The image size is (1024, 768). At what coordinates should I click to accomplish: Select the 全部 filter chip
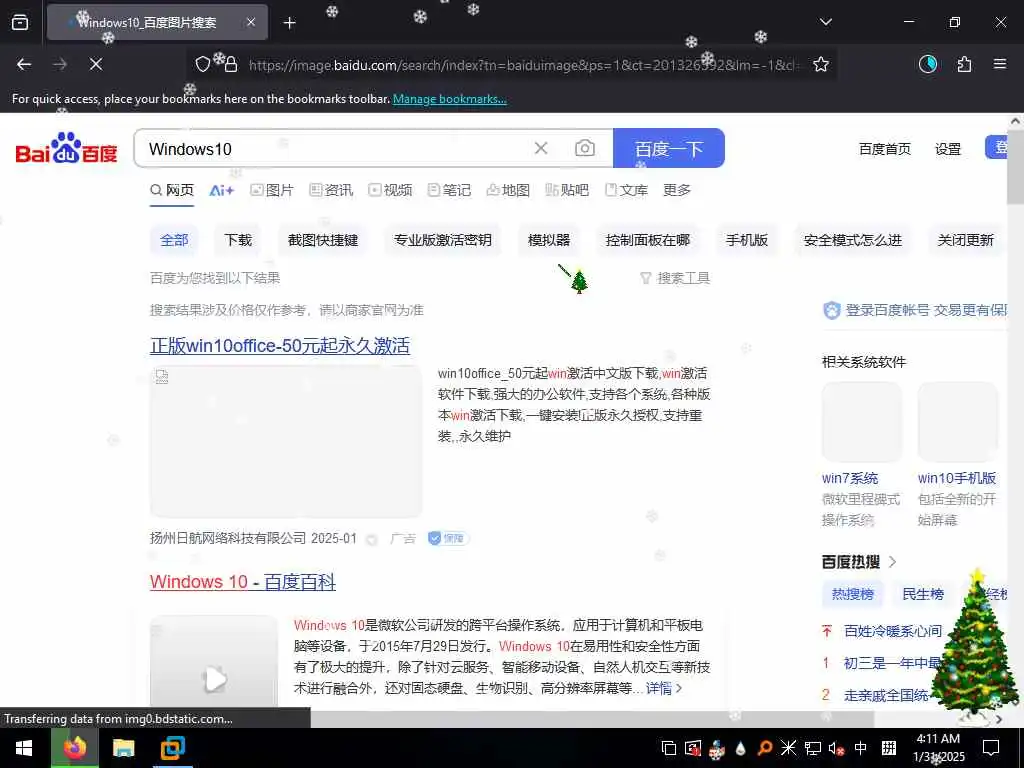pos(174,240)
